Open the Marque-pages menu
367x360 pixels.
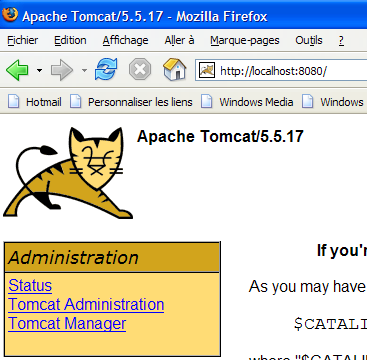point(245,40)
